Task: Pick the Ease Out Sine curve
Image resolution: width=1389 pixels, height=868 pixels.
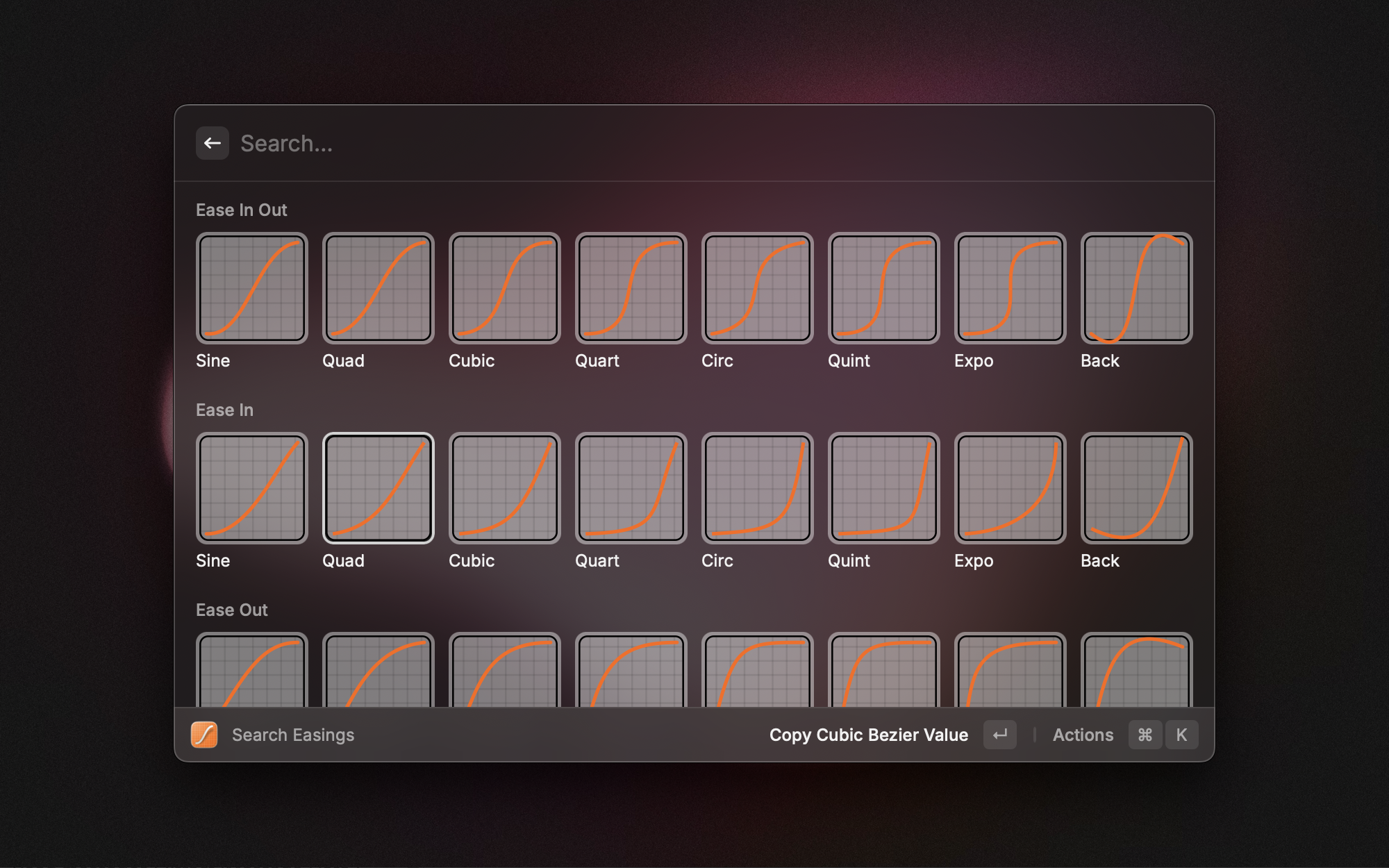Action: [x=251, y=671]
